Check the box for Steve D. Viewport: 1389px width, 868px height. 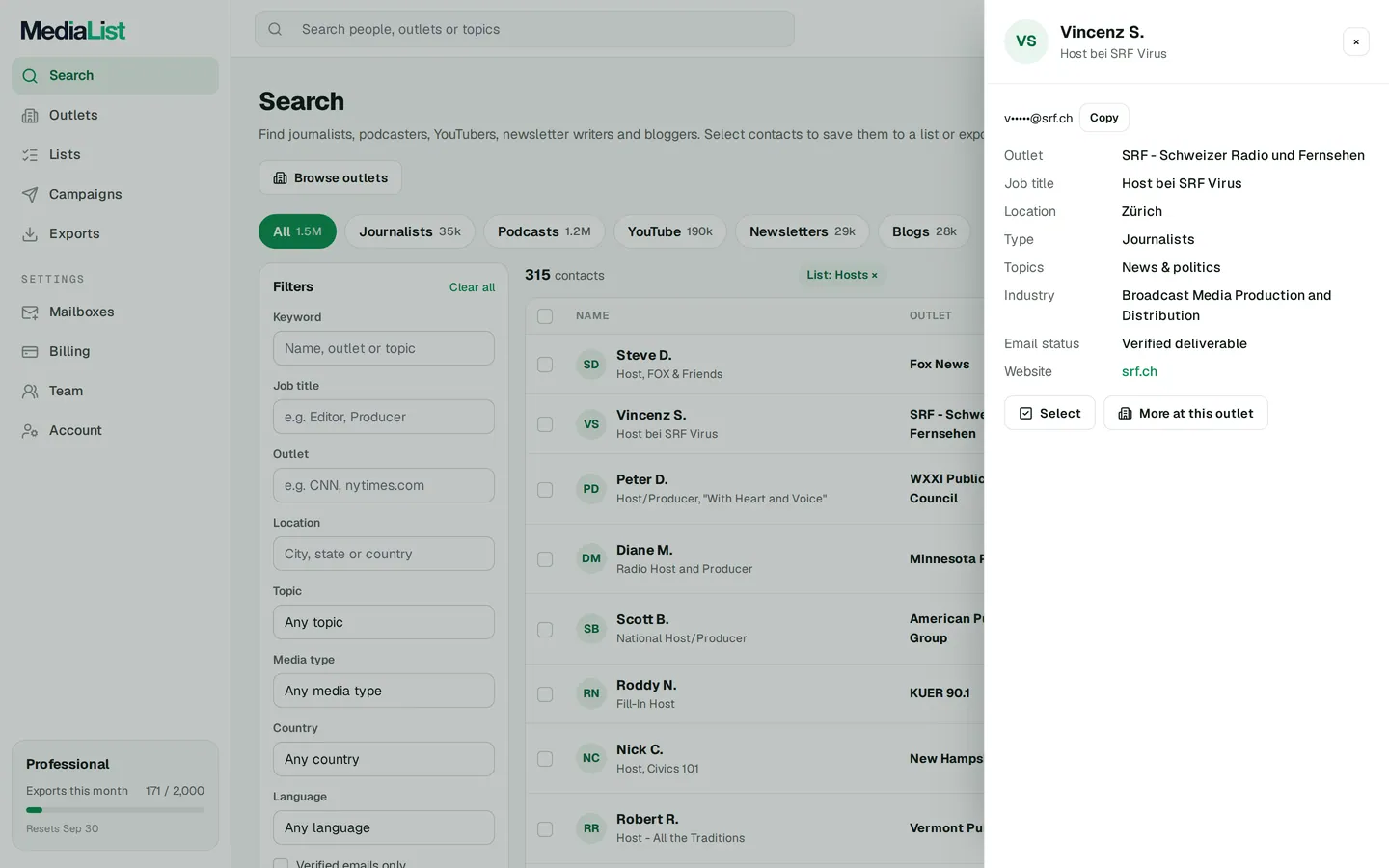point(545,365)
